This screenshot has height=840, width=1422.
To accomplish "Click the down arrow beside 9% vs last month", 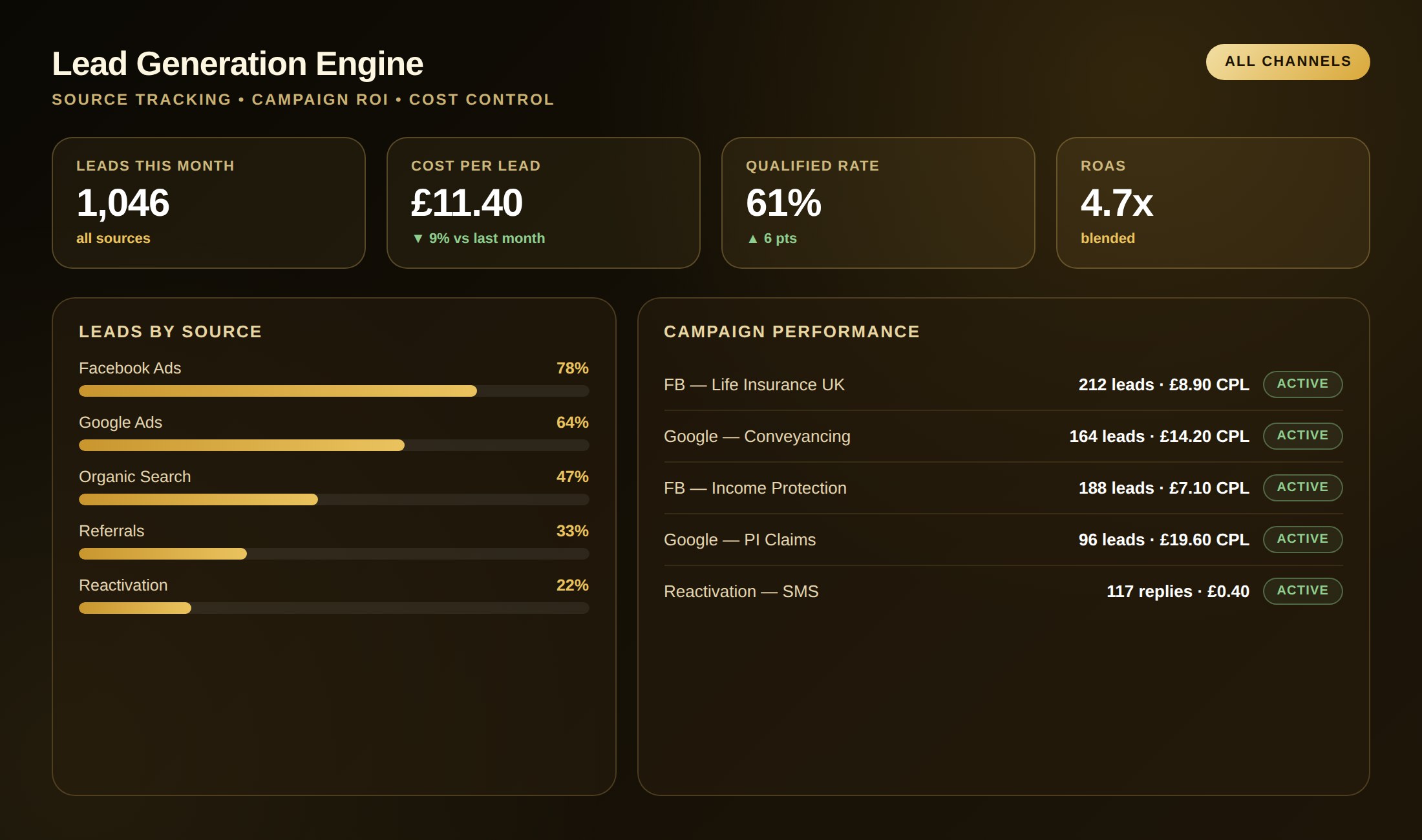I will pos(418,238).
